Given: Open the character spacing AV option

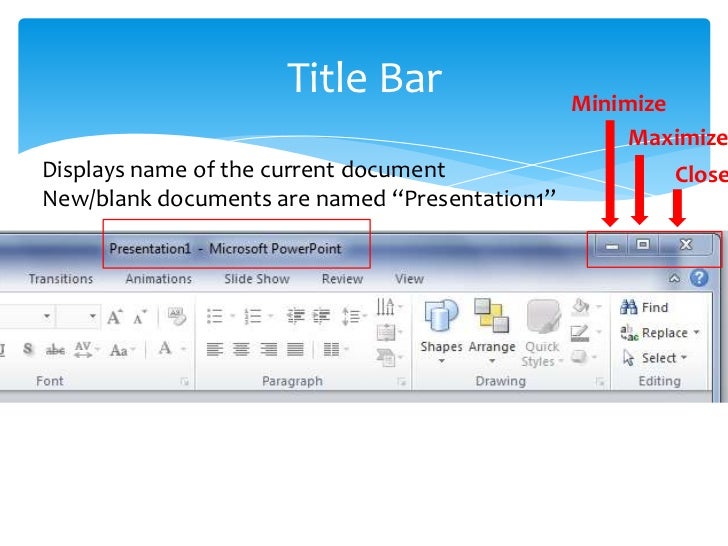Looking at the screenshot, I should (x=83, y=349).
